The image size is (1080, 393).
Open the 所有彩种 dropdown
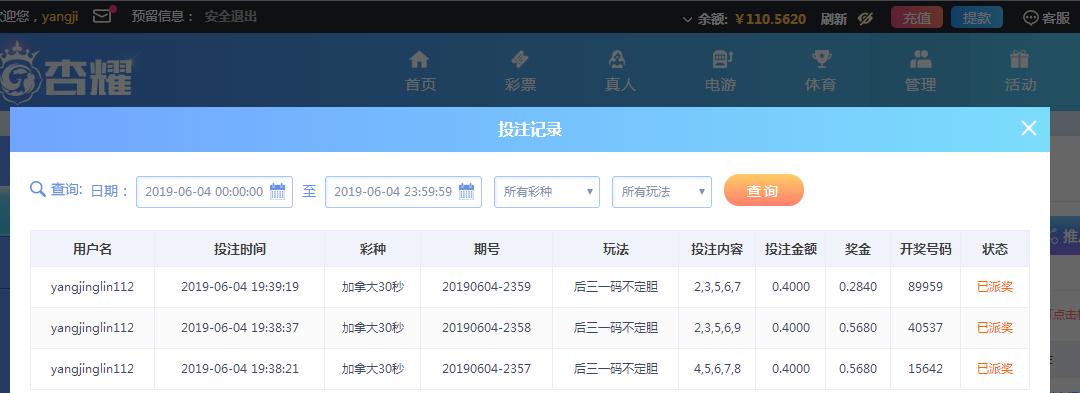point(547,192)
